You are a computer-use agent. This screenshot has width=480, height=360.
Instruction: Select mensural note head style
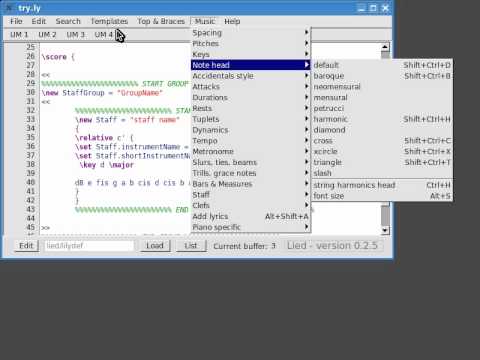[x=382, y=98]
